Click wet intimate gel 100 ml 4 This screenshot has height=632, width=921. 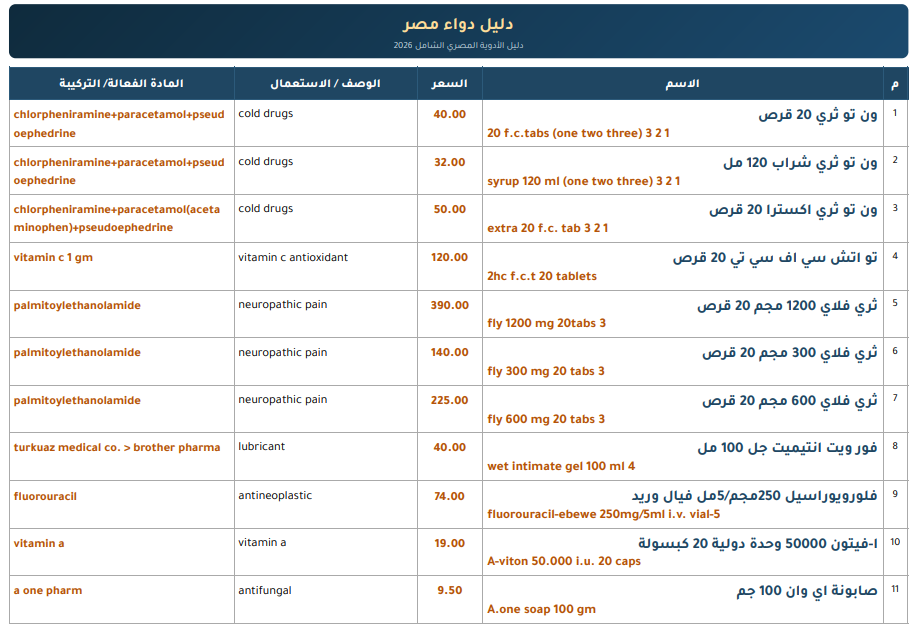(x=561, y=466)
